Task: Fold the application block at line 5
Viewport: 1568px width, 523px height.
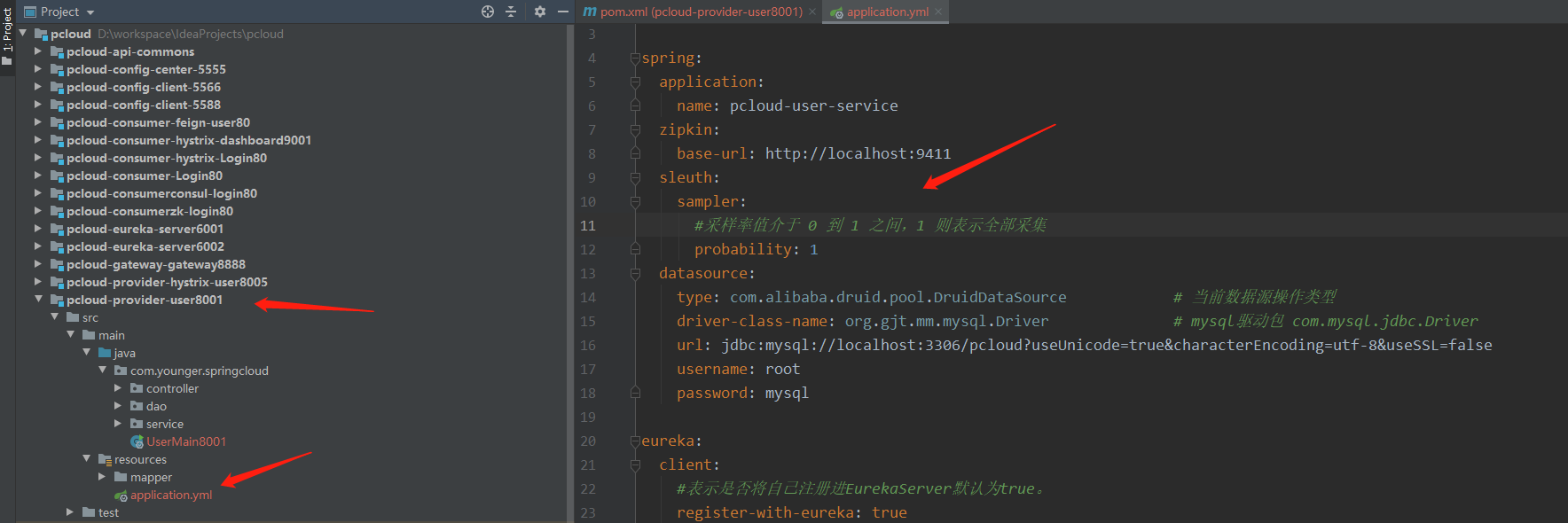Action: 635,82
